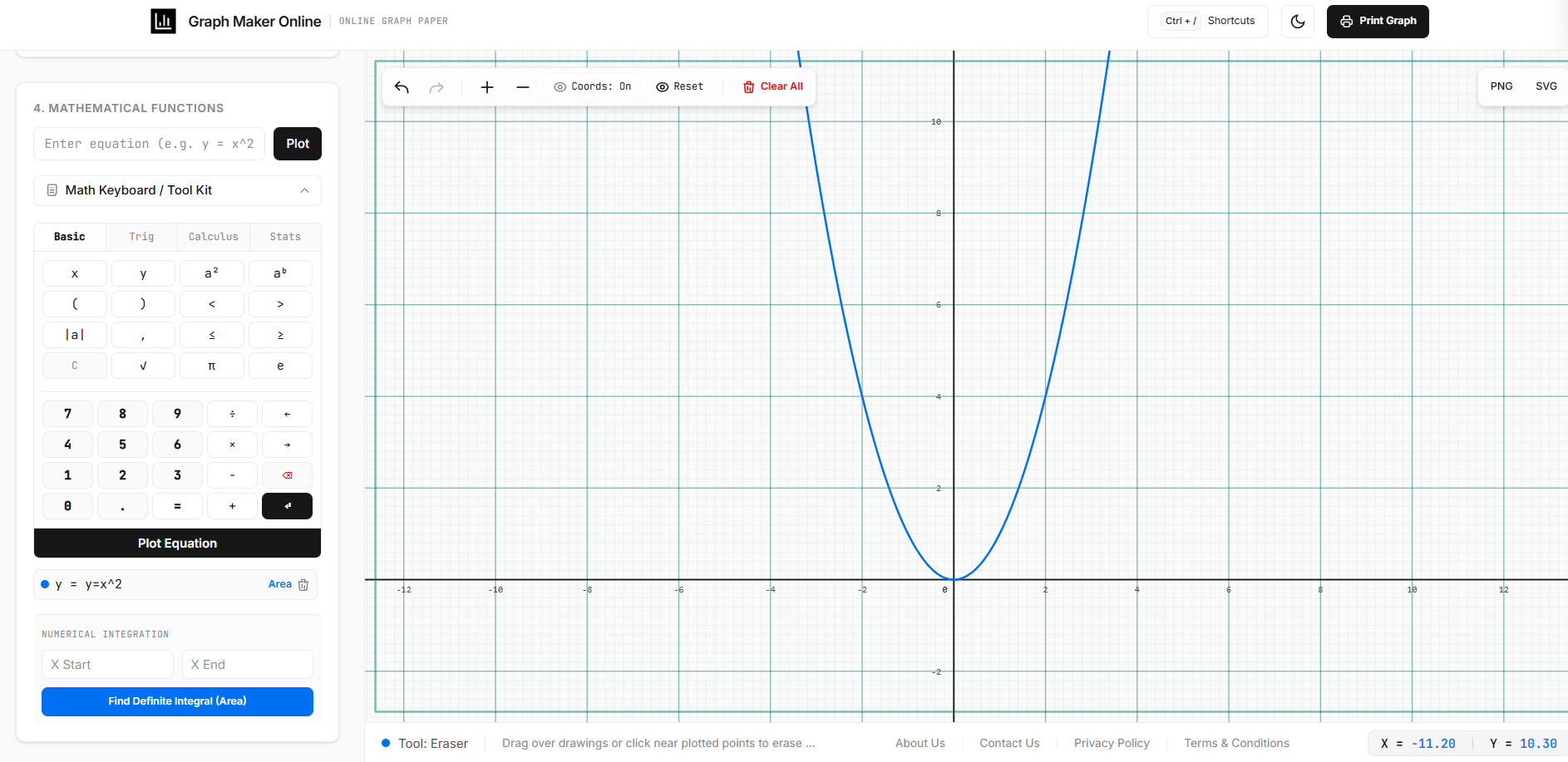Click the black enter key
1568x762 pixels.
click(287, 506)
